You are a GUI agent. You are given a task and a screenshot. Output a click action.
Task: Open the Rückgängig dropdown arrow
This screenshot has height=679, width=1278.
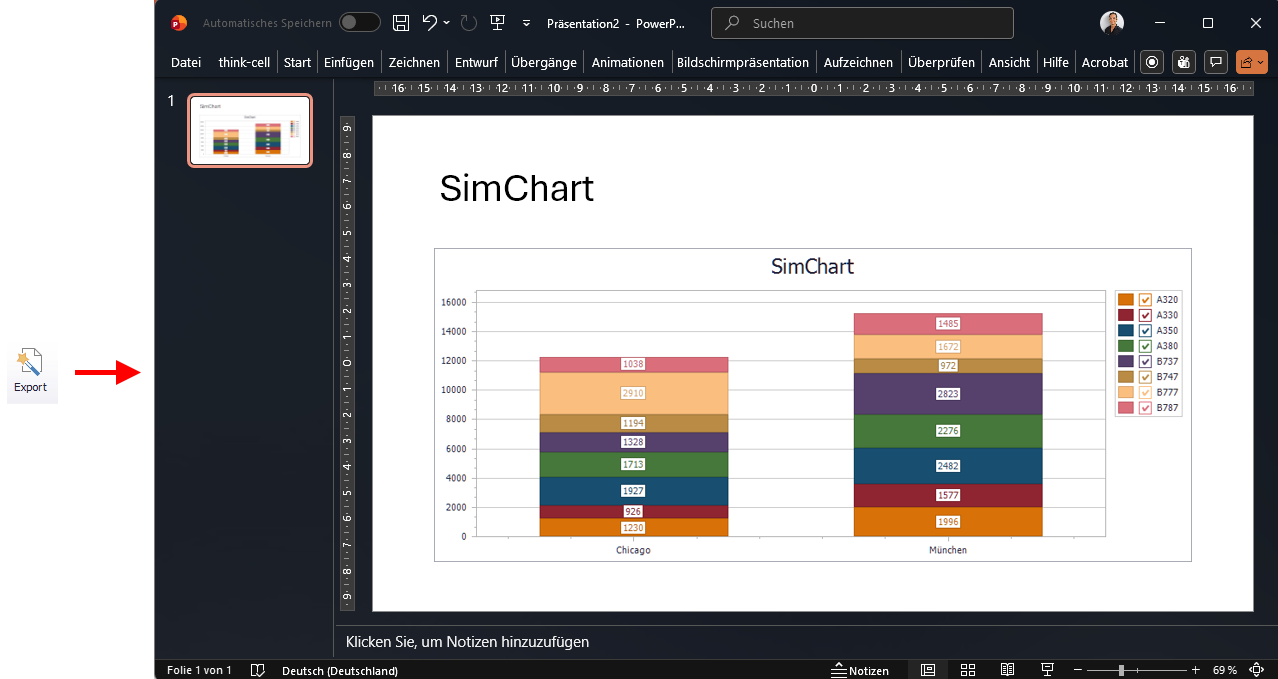[x=445, y=22]
